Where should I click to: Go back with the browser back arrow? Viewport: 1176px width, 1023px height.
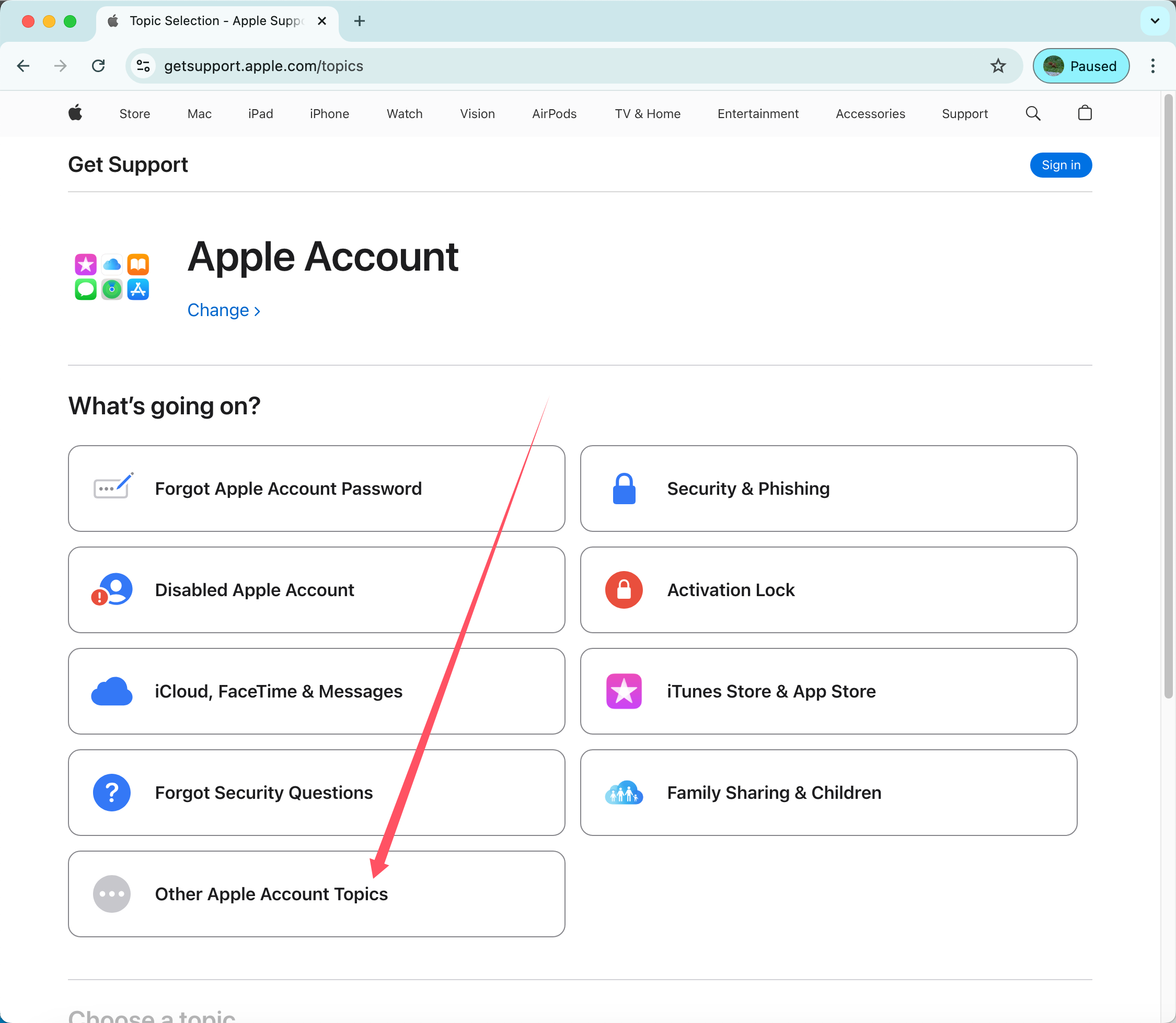click(24, 66)
